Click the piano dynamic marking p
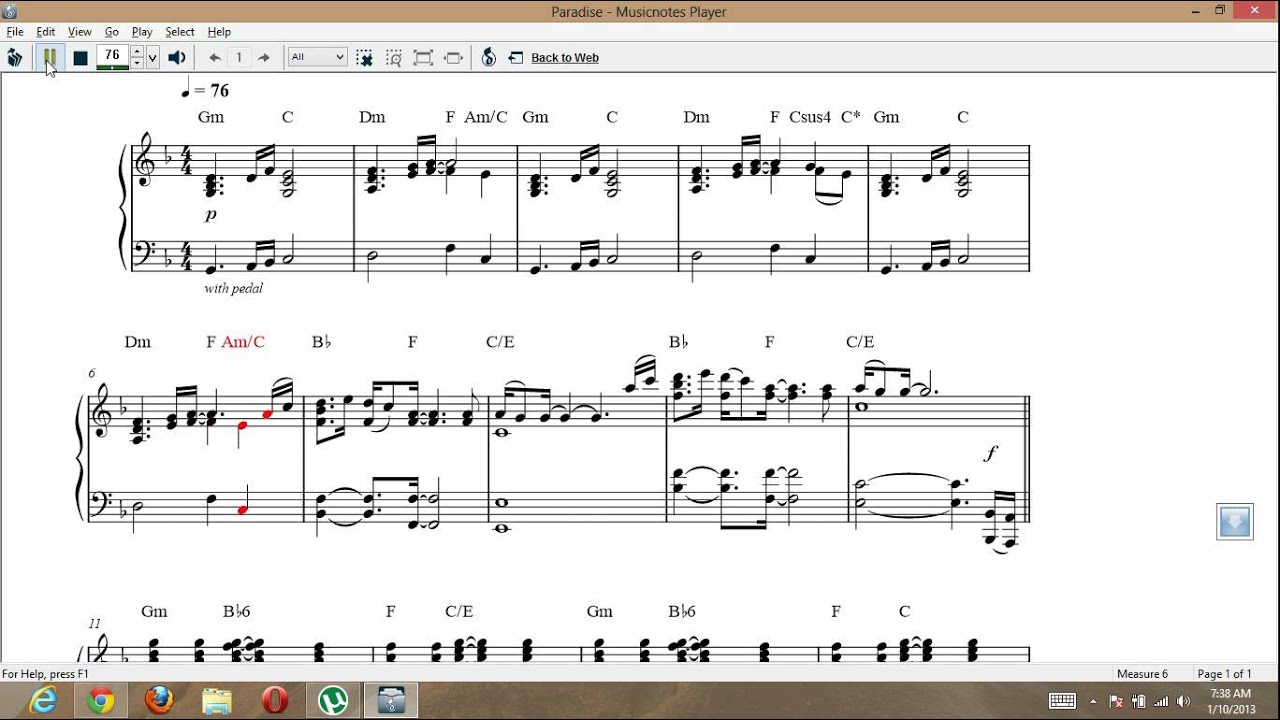 [x=210, y=214]
